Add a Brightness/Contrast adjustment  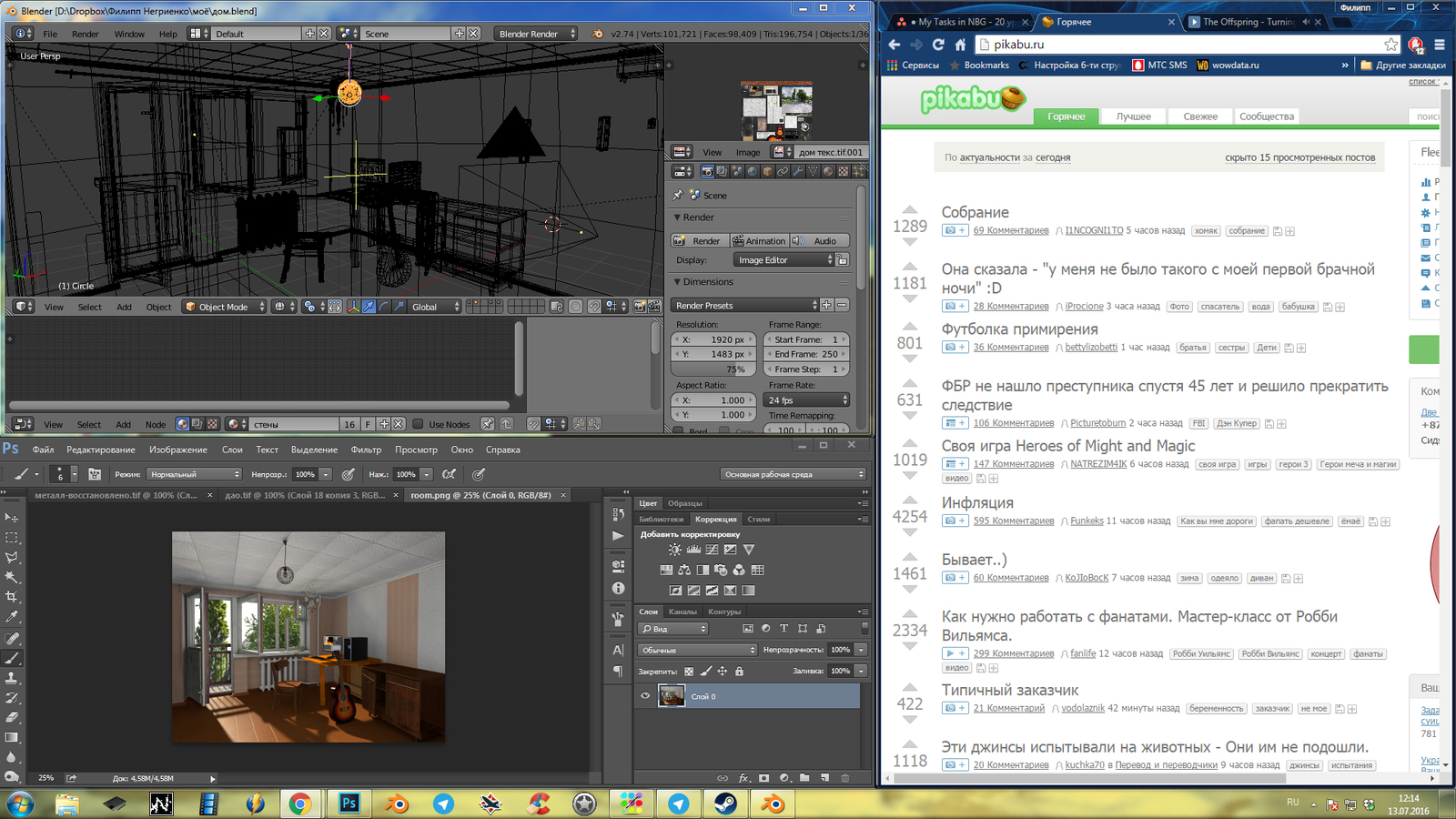click(674, 550)
